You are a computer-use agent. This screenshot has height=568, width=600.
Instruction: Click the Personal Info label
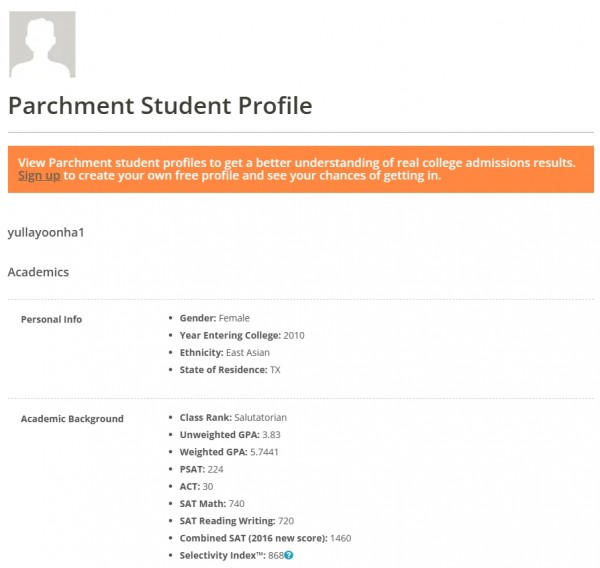[51, 319]
